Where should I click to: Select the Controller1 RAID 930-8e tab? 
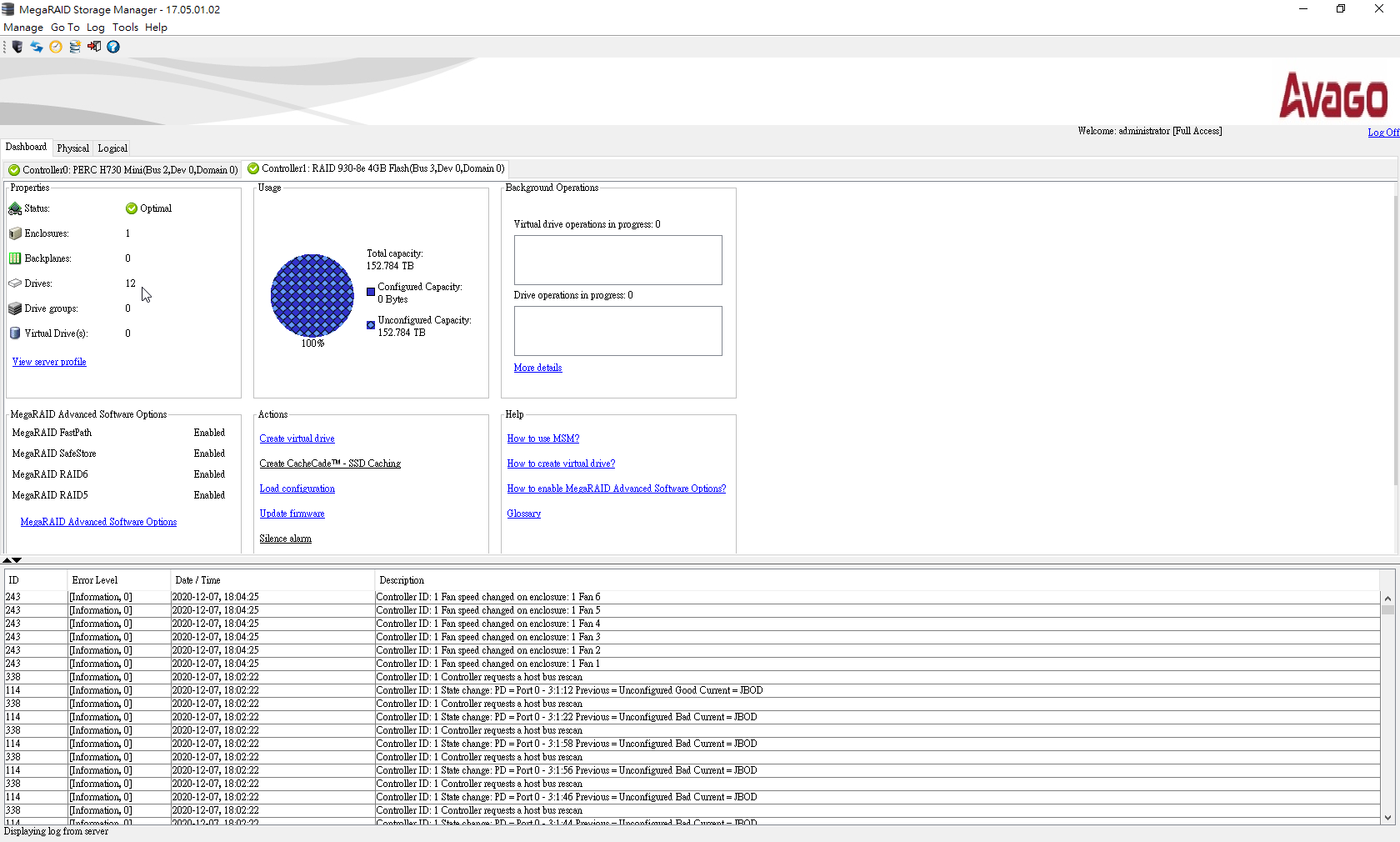tap(375, 168)
